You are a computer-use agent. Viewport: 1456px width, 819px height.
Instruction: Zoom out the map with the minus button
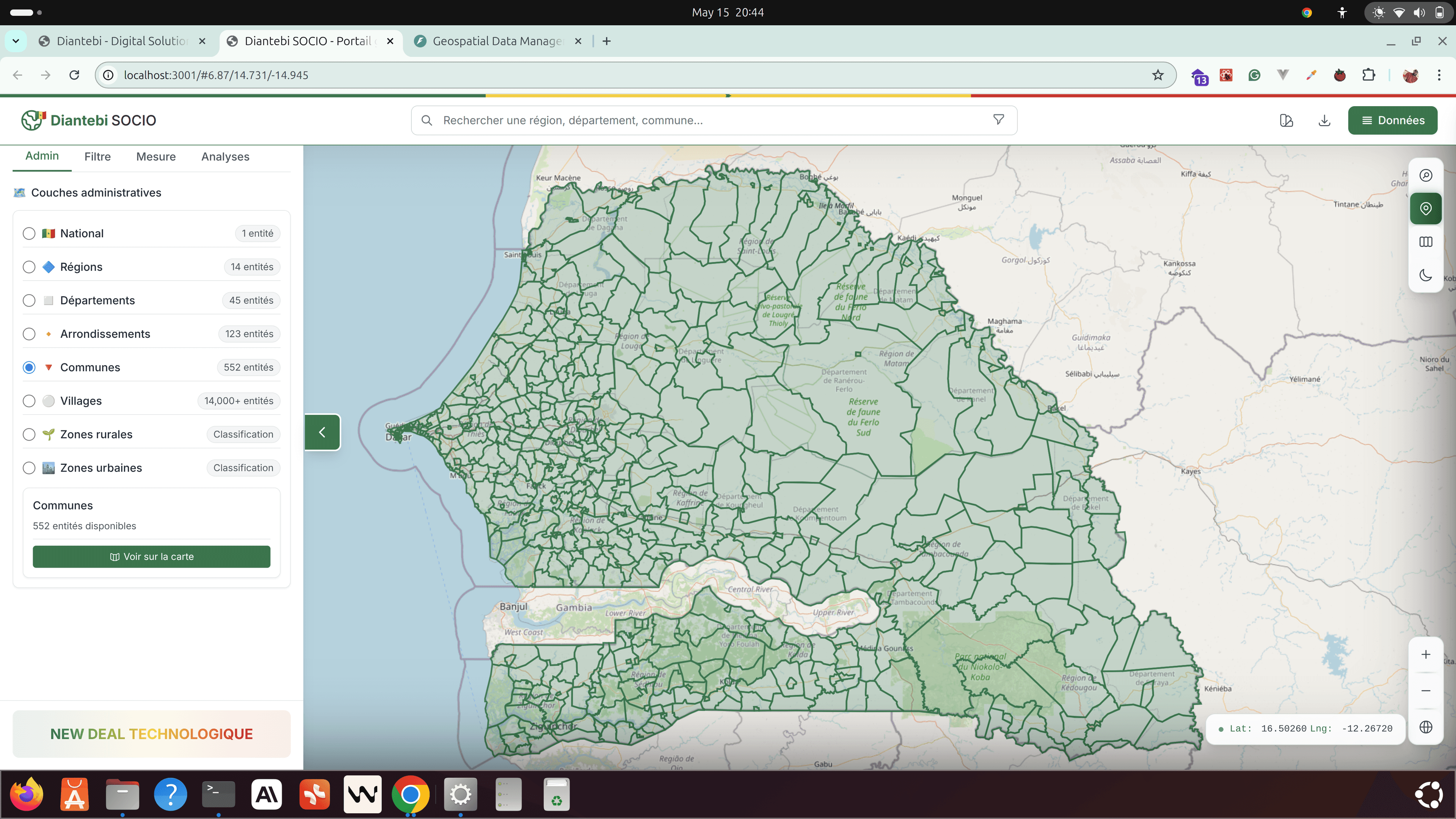click(1426, 691)
